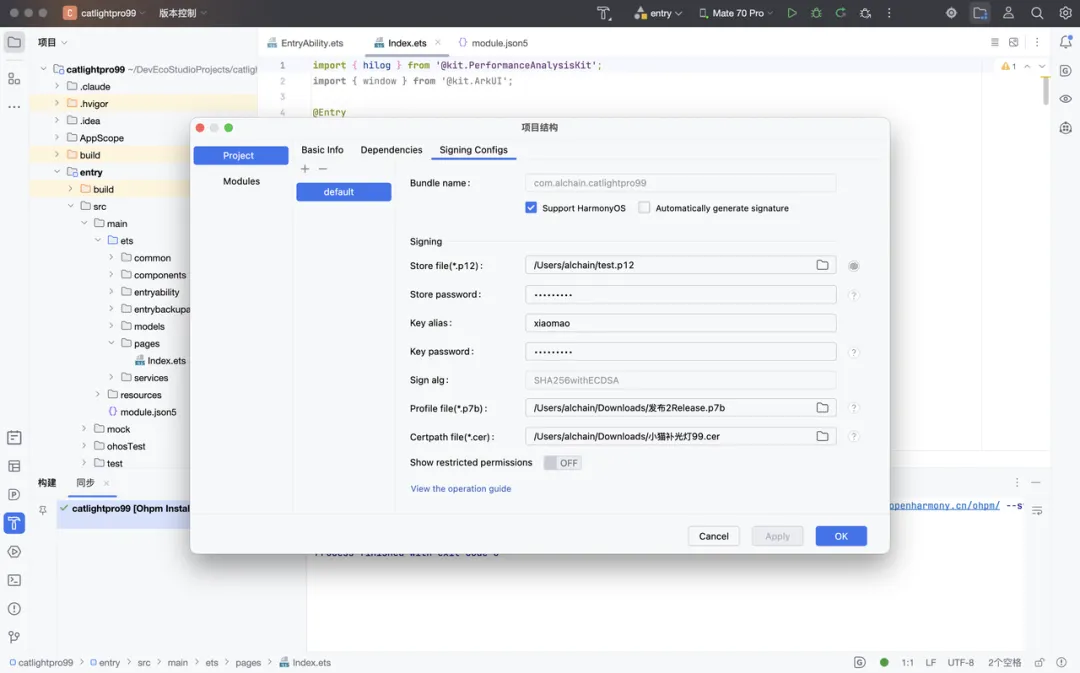
Task: Select the default signing config entry
Action: pos(344,192)
